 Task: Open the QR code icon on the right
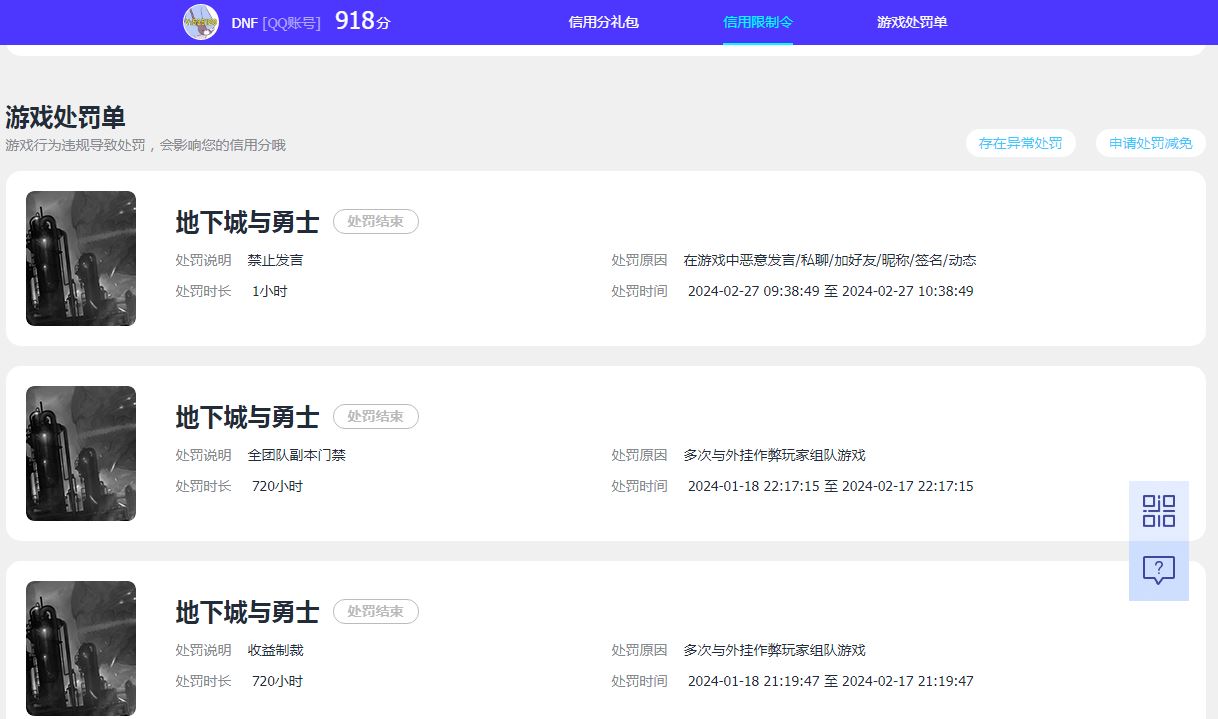click(x=1157, y=510)
